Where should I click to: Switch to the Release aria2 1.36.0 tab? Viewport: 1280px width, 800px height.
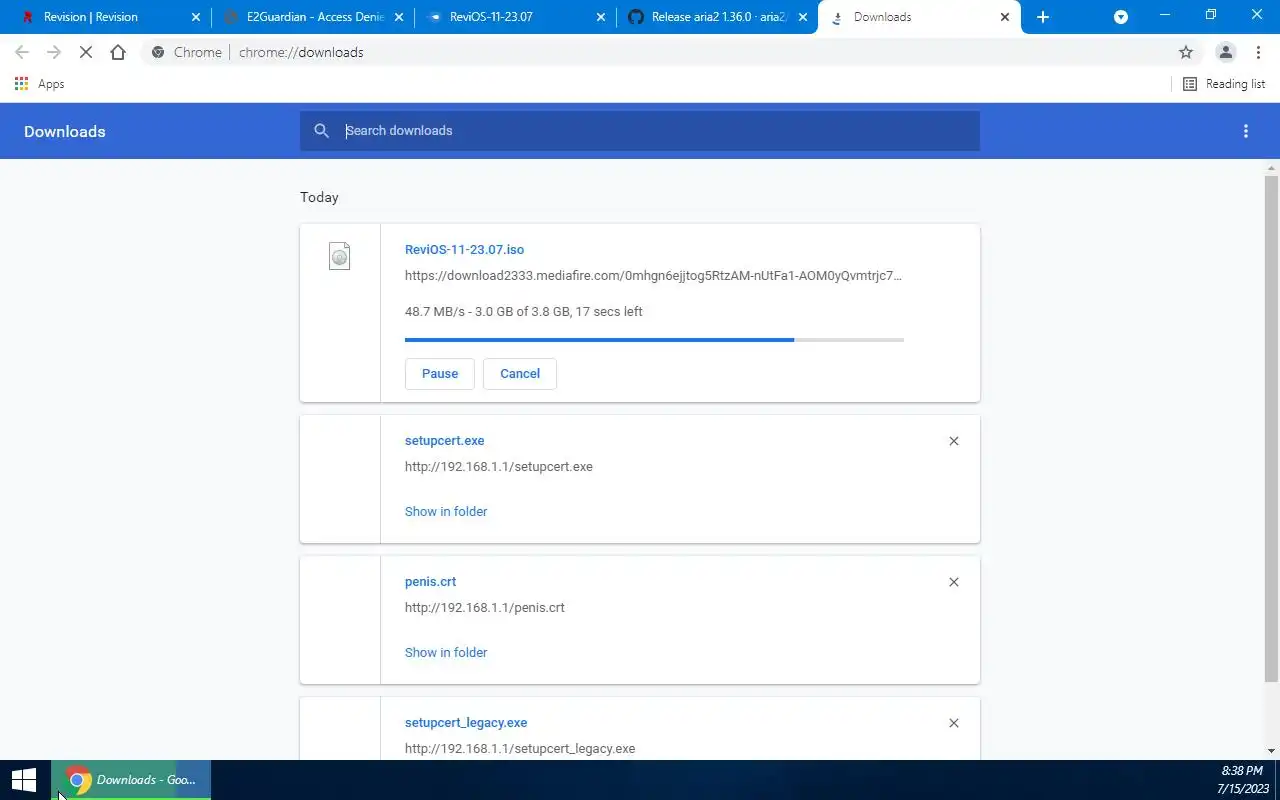tap(717, 17)
